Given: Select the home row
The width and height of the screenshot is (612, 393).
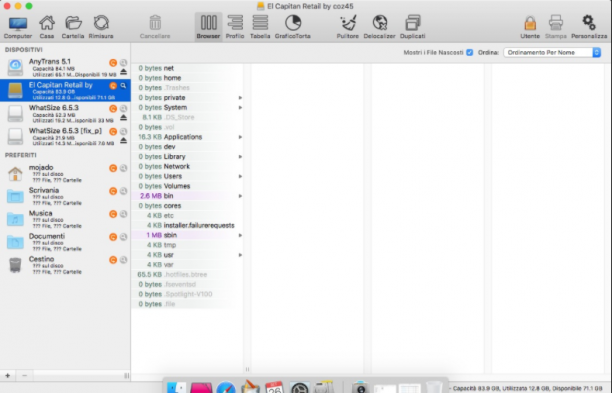Looking at the screenshot, I should click(187, 78).
